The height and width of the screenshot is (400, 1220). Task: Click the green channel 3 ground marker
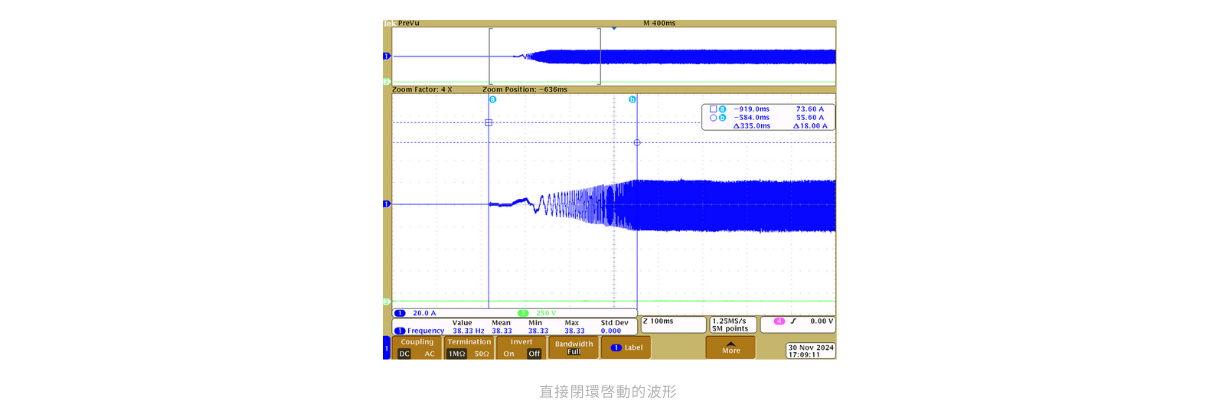[387, 301]
